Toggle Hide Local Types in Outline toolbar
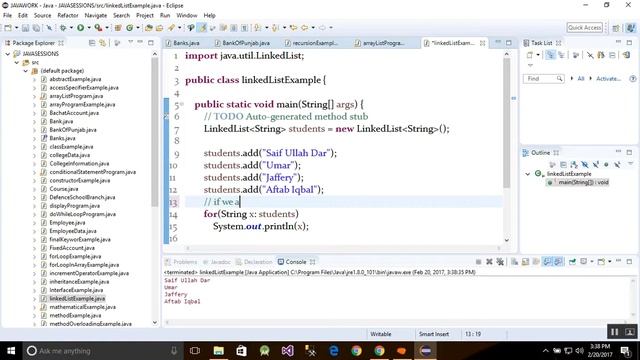The image size is (640, 360). pyautogui.click(x=617, y=164)
